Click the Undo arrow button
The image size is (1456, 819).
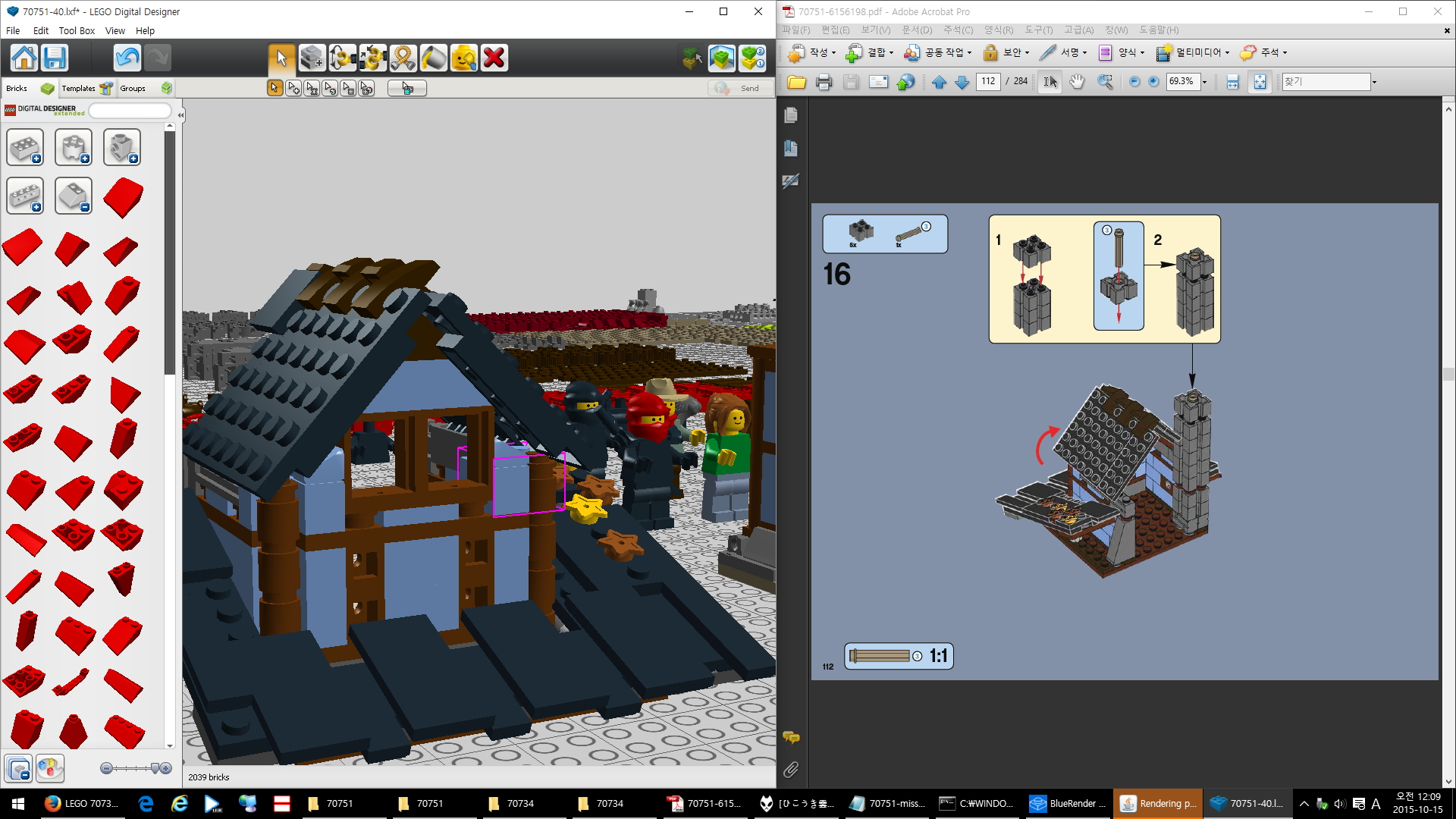click(127, 58)
